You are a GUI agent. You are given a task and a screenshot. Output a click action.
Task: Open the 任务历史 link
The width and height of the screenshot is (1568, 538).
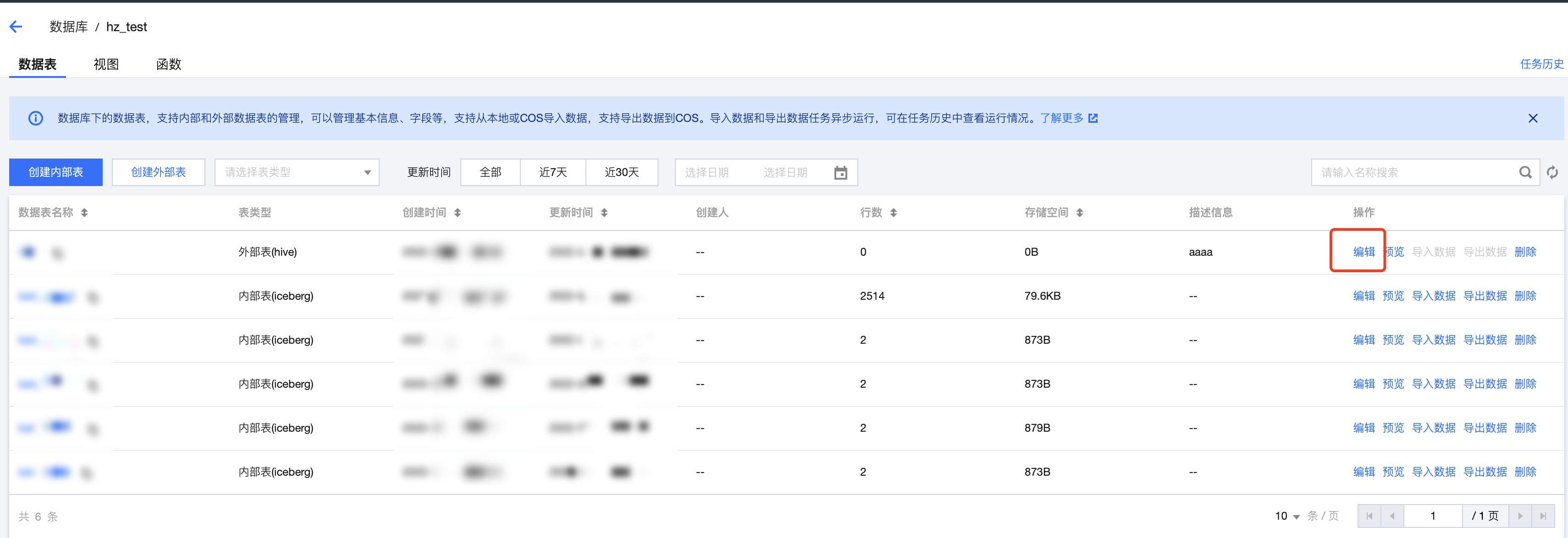(x=1541, y=64)
